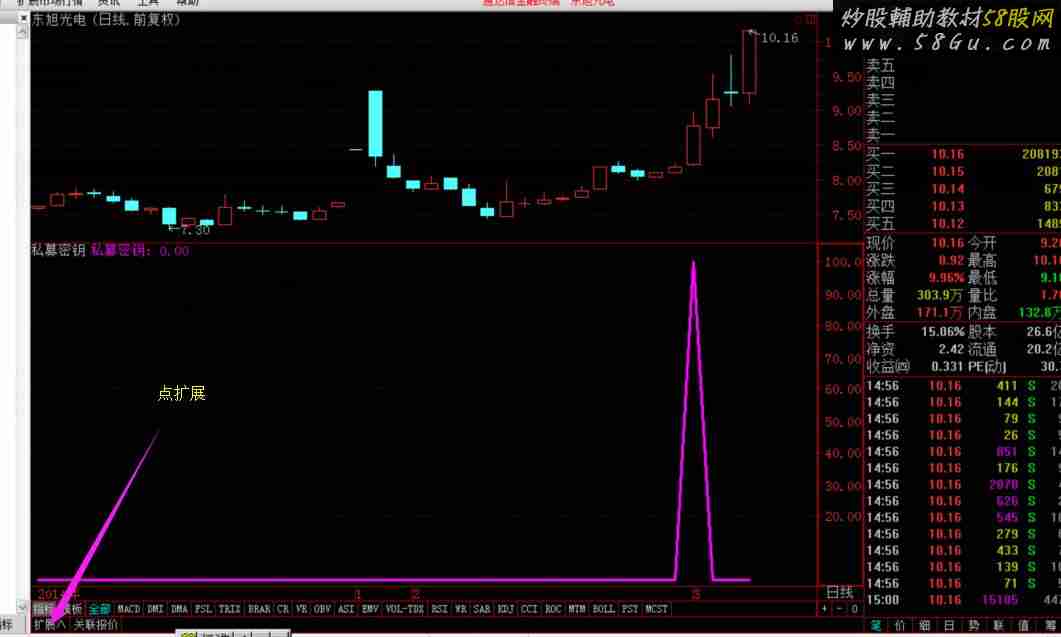Select the BRAR indicator tab
The image size is (1061, 637).
[x=259, y=609]
